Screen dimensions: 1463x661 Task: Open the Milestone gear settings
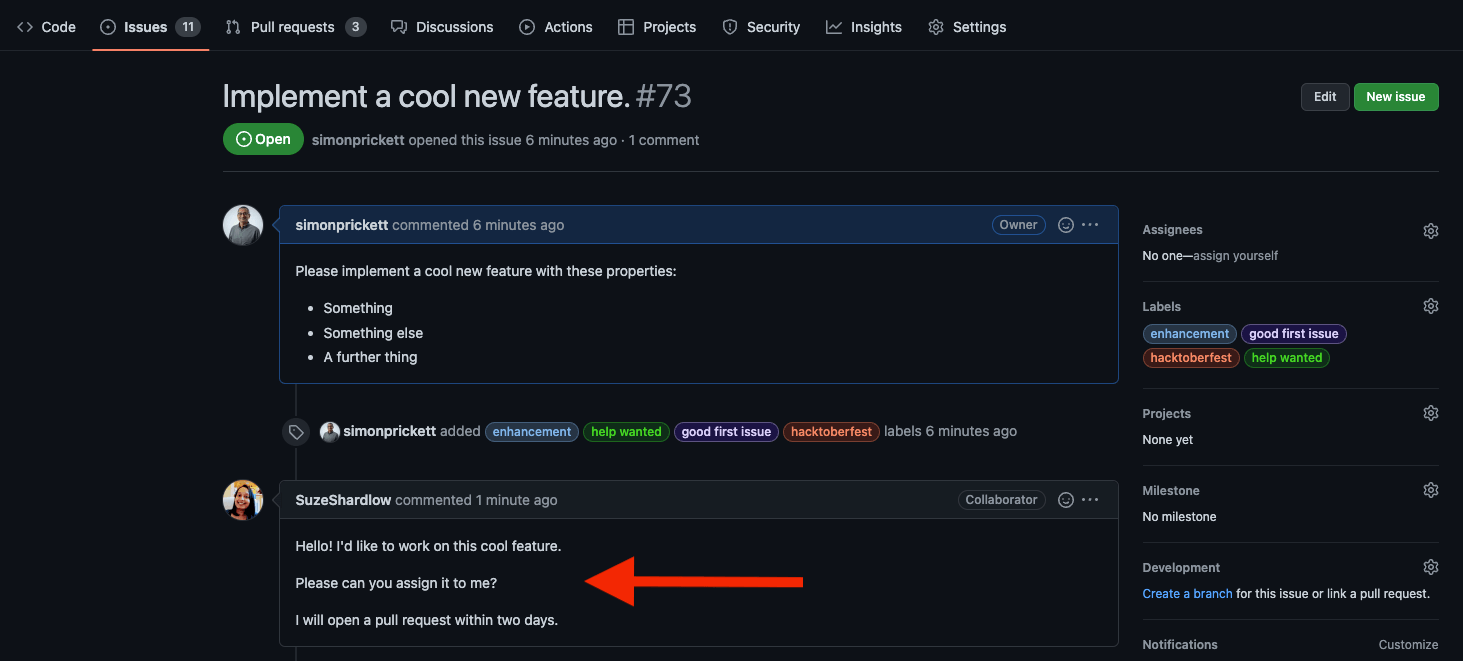click(1430, 491)
